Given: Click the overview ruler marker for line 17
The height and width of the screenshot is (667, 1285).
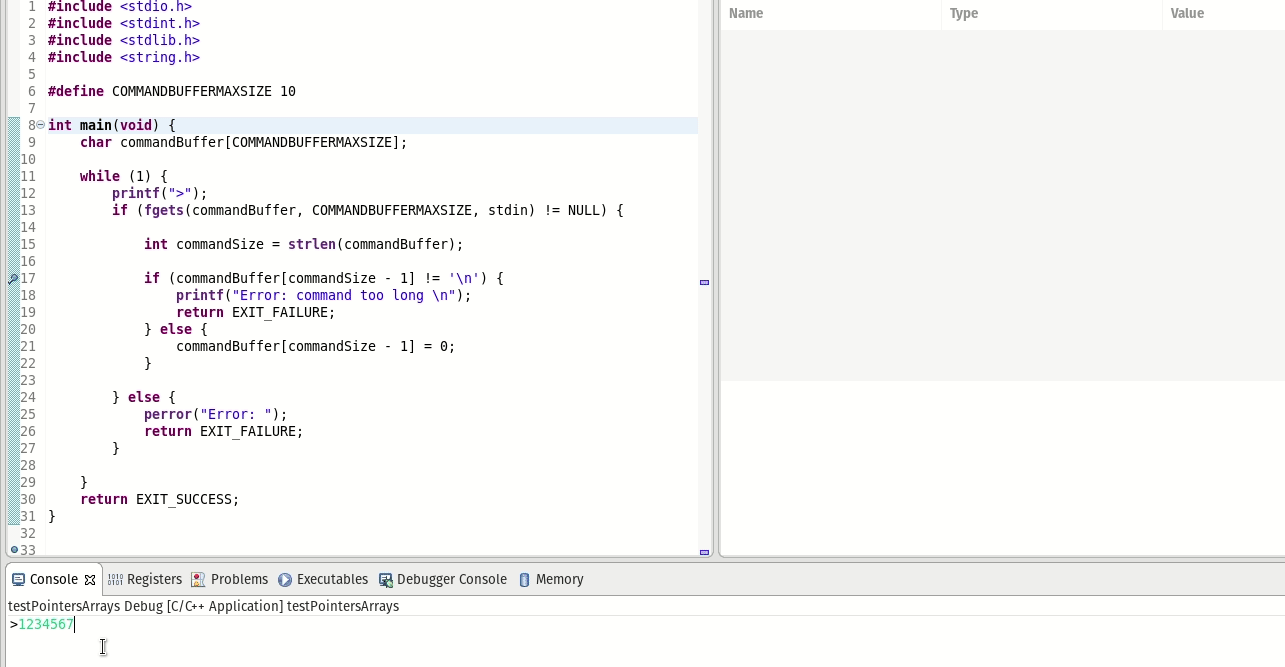Looking at the screenshot, I should click(x=704, y=282).
